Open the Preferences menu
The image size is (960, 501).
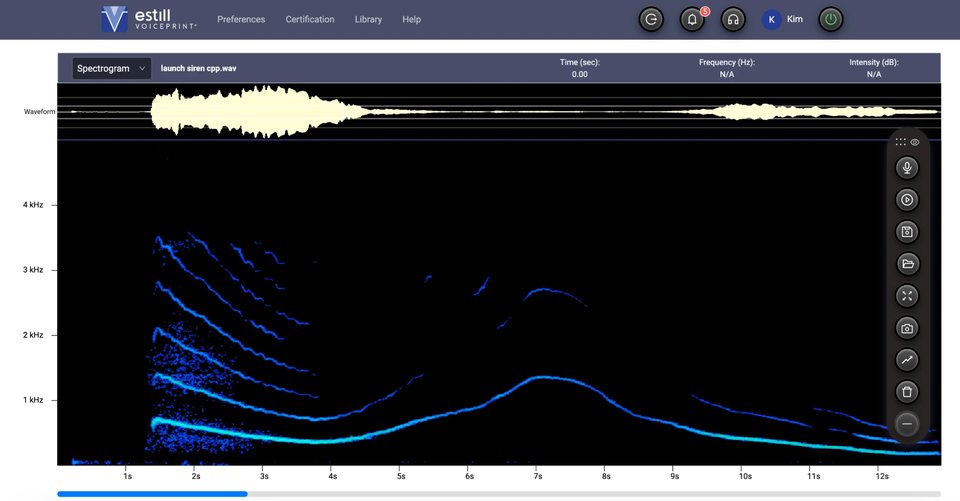coord(241,20)
